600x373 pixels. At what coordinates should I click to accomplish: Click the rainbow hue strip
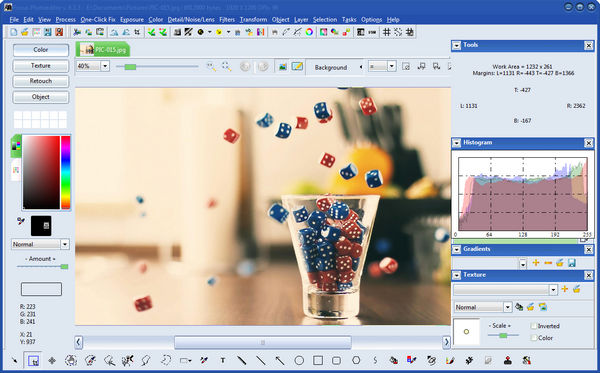(65, 173)
